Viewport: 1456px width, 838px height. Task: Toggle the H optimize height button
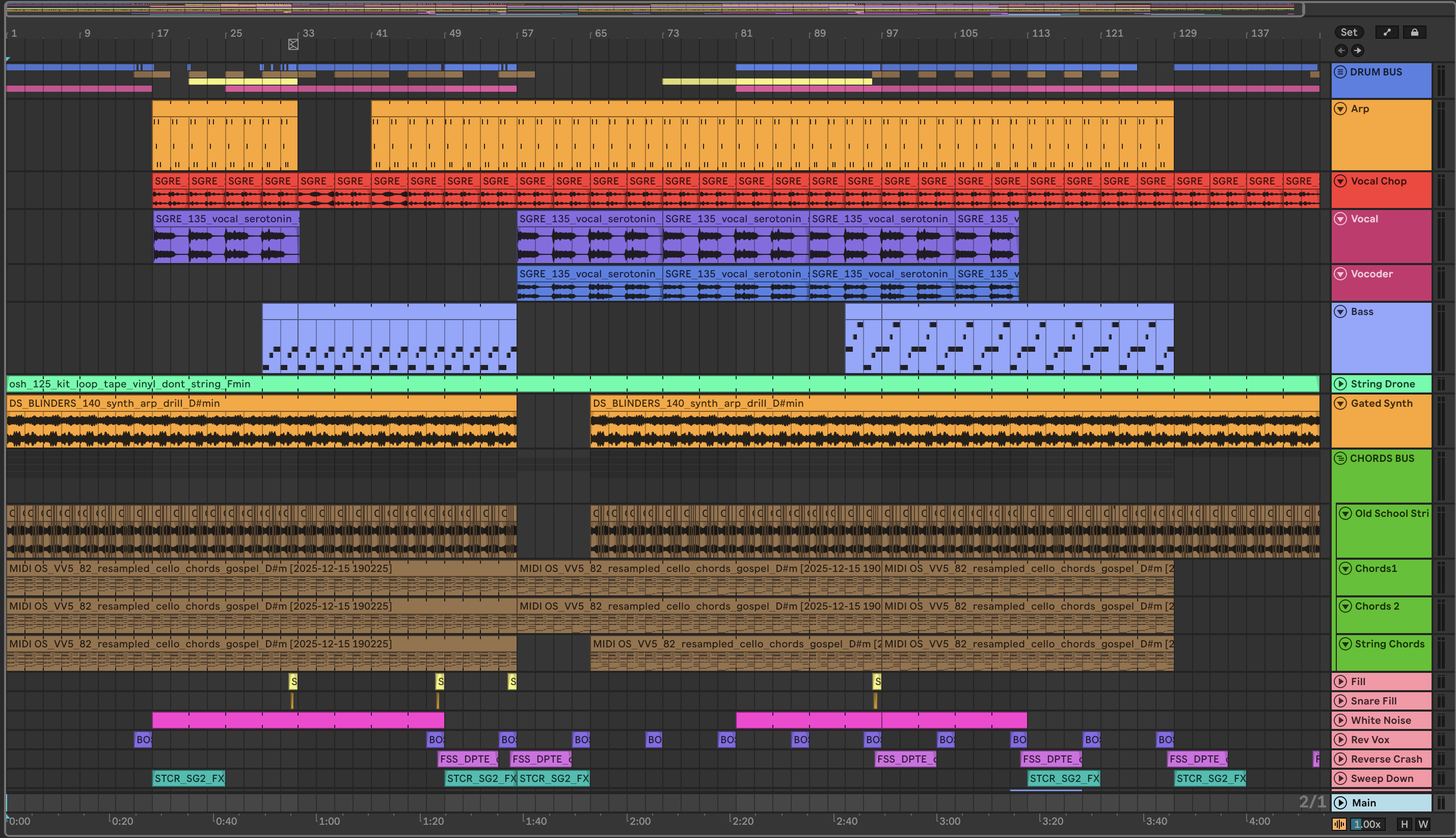pos(1404,824)
